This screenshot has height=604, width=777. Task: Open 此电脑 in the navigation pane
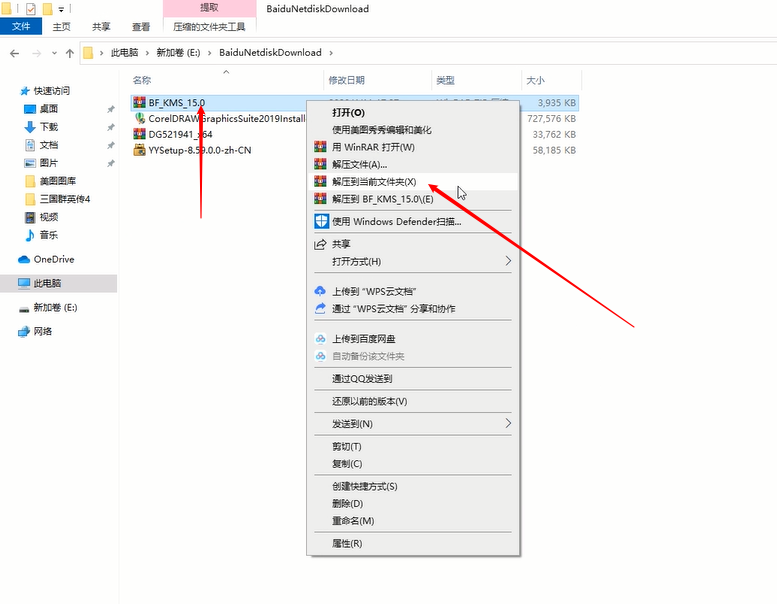coord(58,283)
